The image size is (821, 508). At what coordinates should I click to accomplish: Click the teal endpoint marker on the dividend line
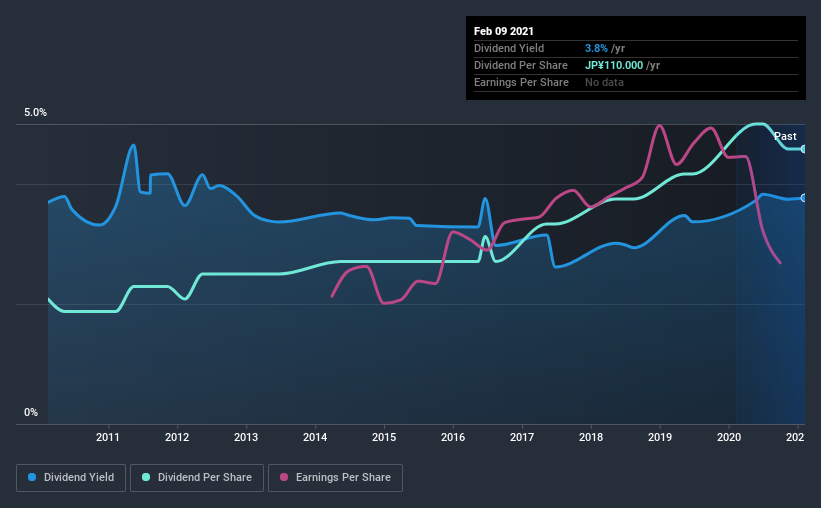pos(804,149)
